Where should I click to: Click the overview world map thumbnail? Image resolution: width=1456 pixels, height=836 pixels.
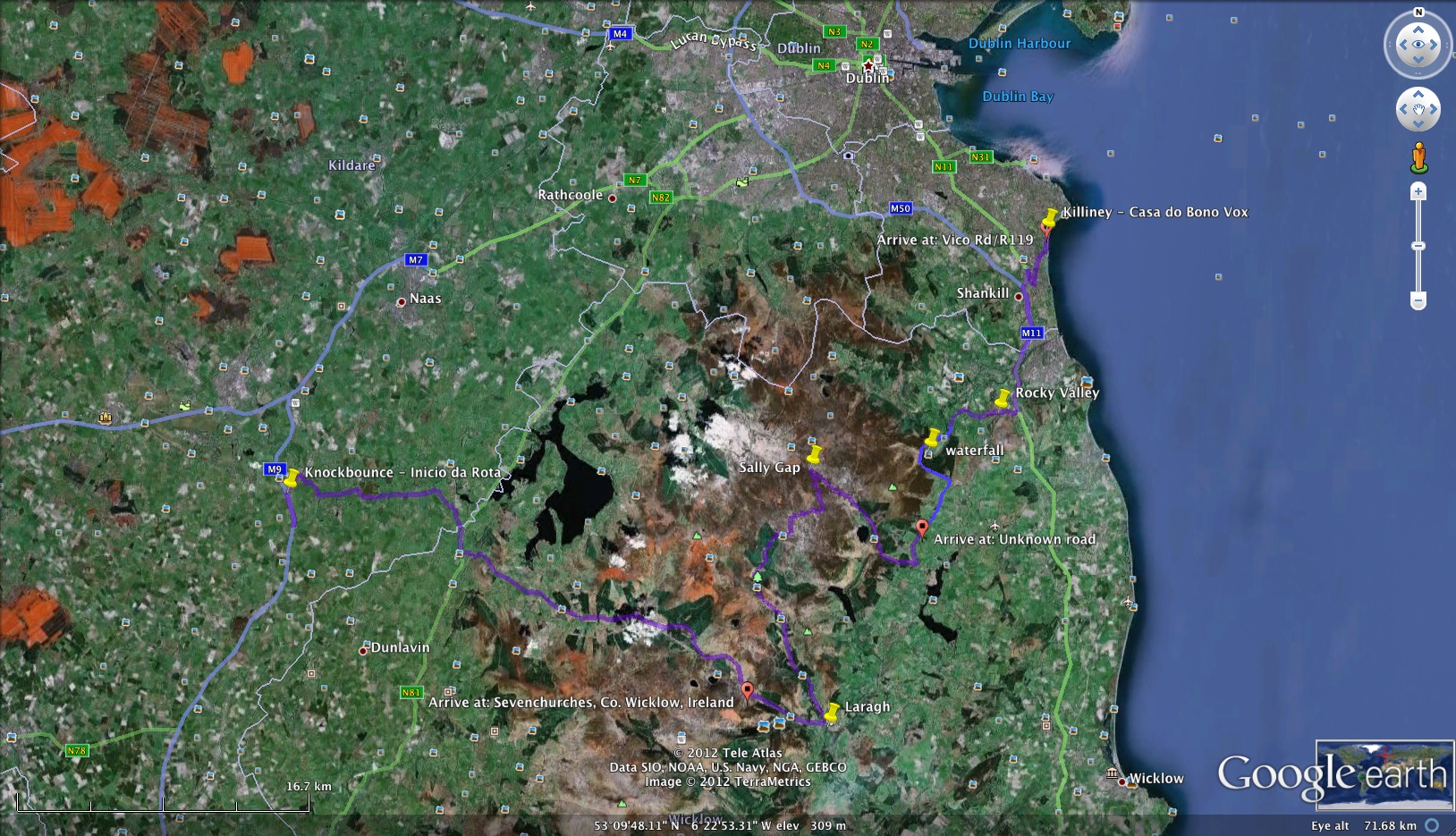pos(1384,775)
